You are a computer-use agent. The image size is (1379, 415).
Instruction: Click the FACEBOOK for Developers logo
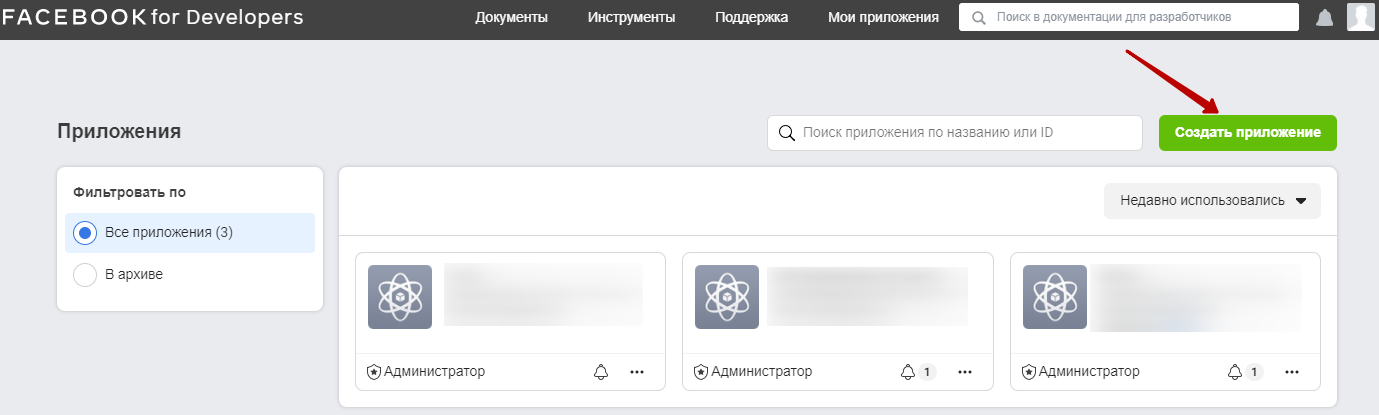(x=153, y=17)
